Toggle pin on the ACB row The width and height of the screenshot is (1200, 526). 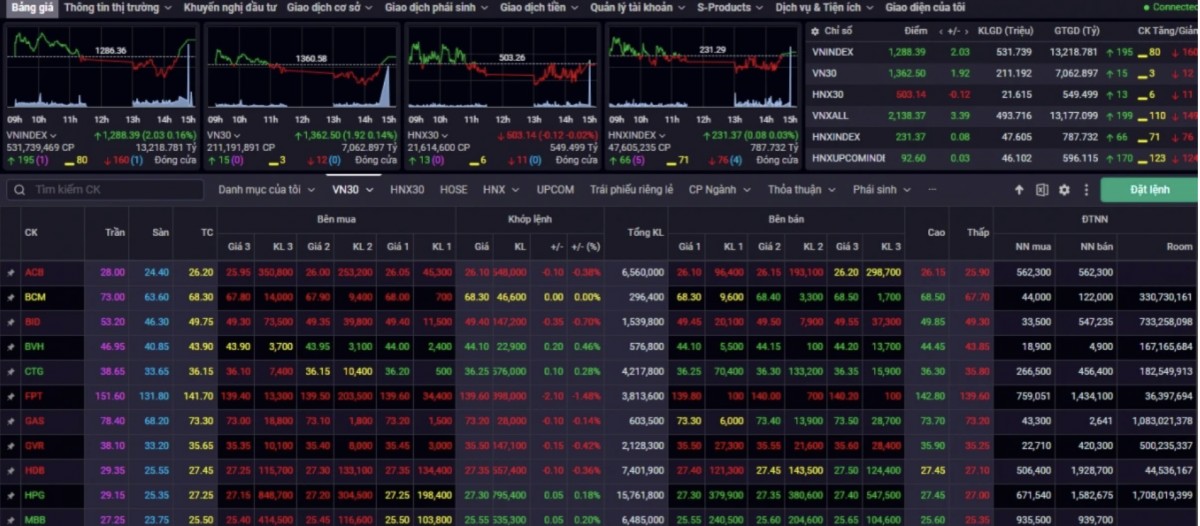coord(11,272)
